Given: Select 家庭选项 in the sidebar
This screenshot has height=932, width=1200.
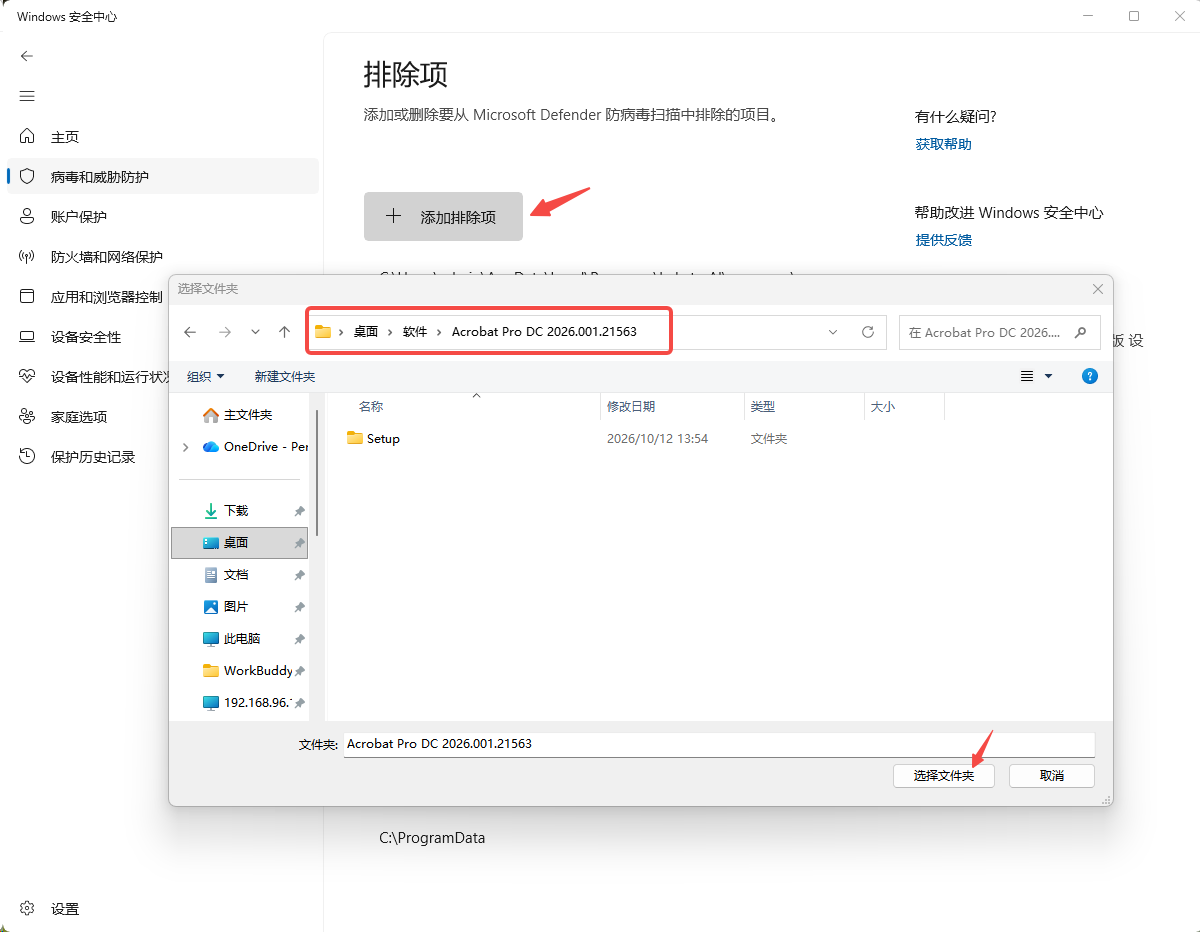Looking at the screenshot, I should [x=163, y=417].
